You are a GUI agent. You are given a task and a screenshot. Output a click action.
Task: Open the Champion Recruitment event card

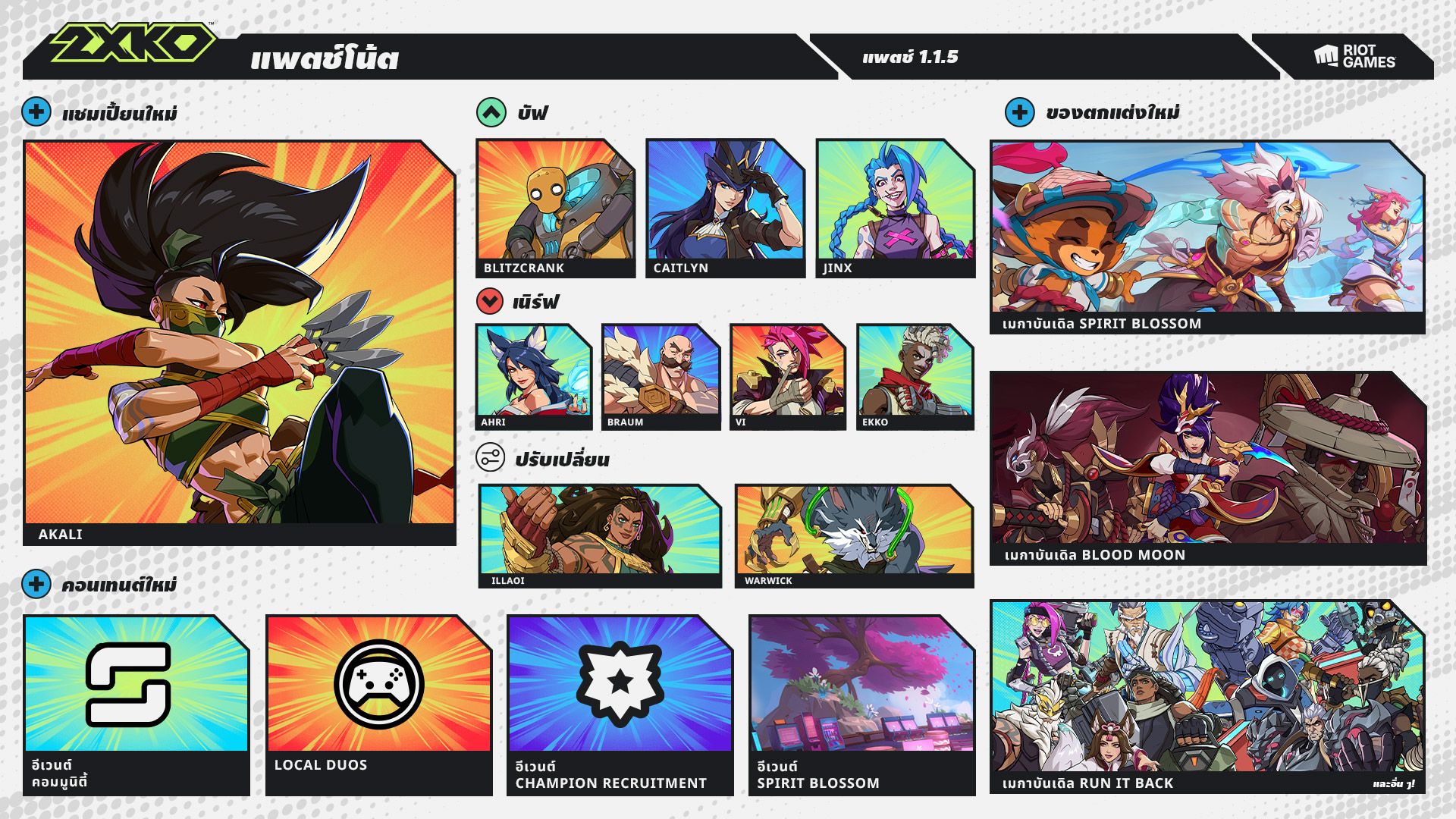click(620, 704)
